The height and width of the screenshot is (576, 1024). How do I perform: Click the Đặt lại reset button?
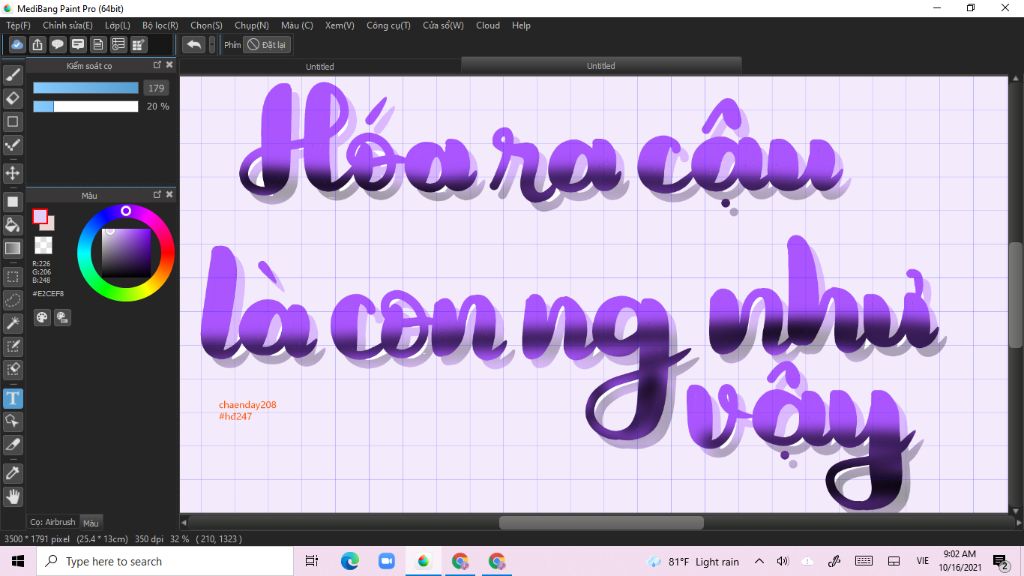(x=267, y=44)
